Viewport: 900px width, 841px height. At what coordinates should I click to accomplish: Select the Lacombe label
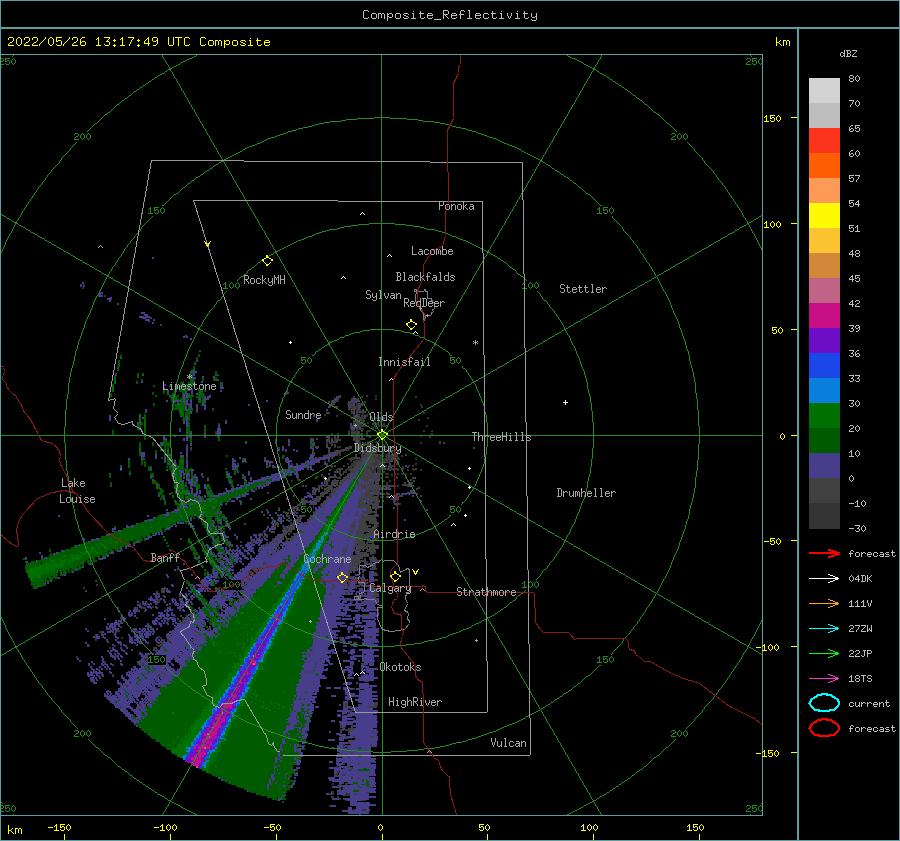(432, 251)
